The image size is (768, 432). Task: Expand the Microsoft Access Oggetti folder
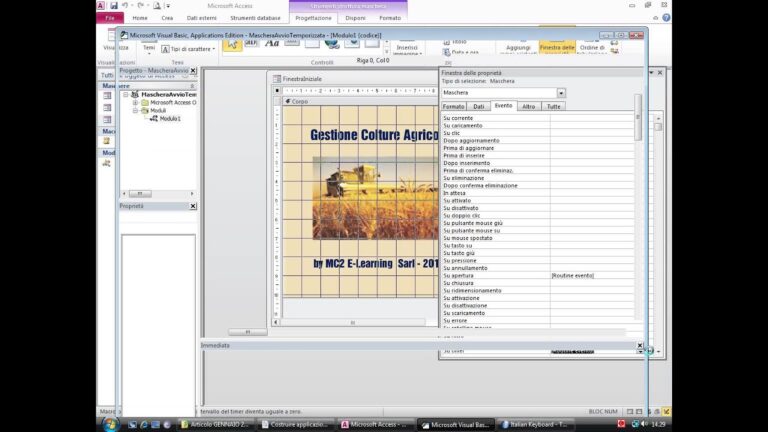point(136,103)
